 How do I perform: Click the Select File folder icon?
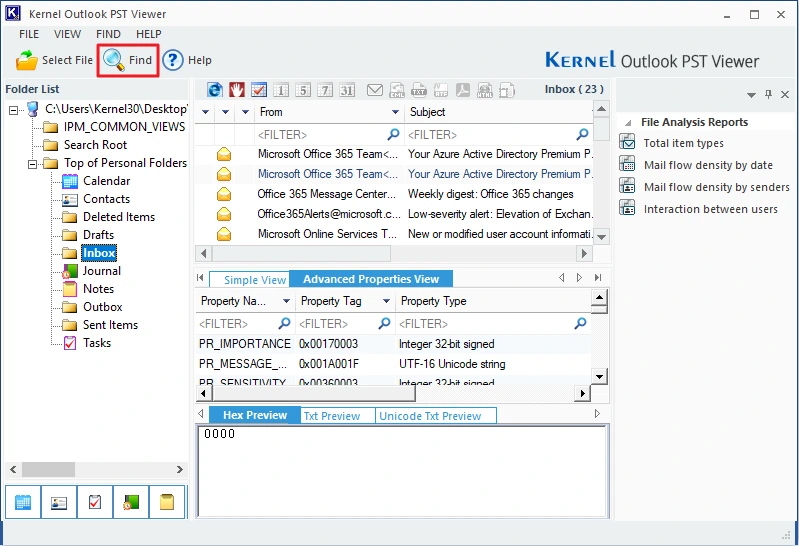(26, 60)
